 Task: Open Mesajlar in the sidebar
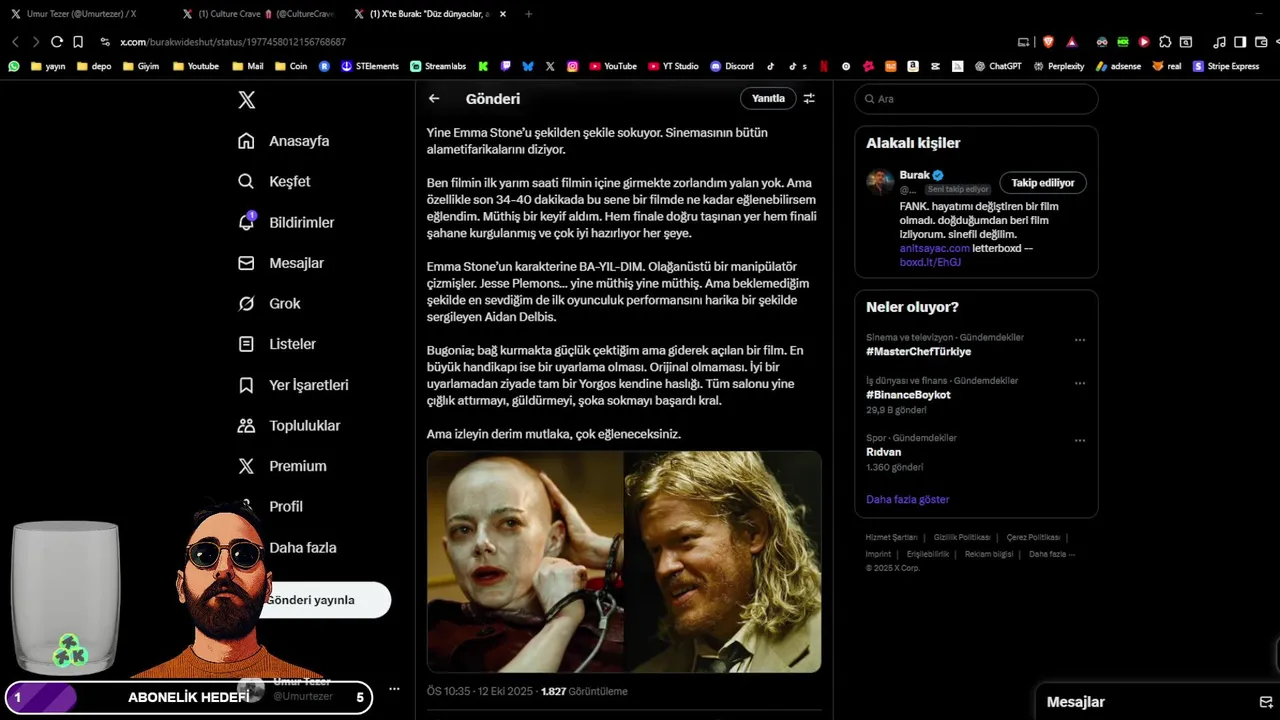pos(280,263)
